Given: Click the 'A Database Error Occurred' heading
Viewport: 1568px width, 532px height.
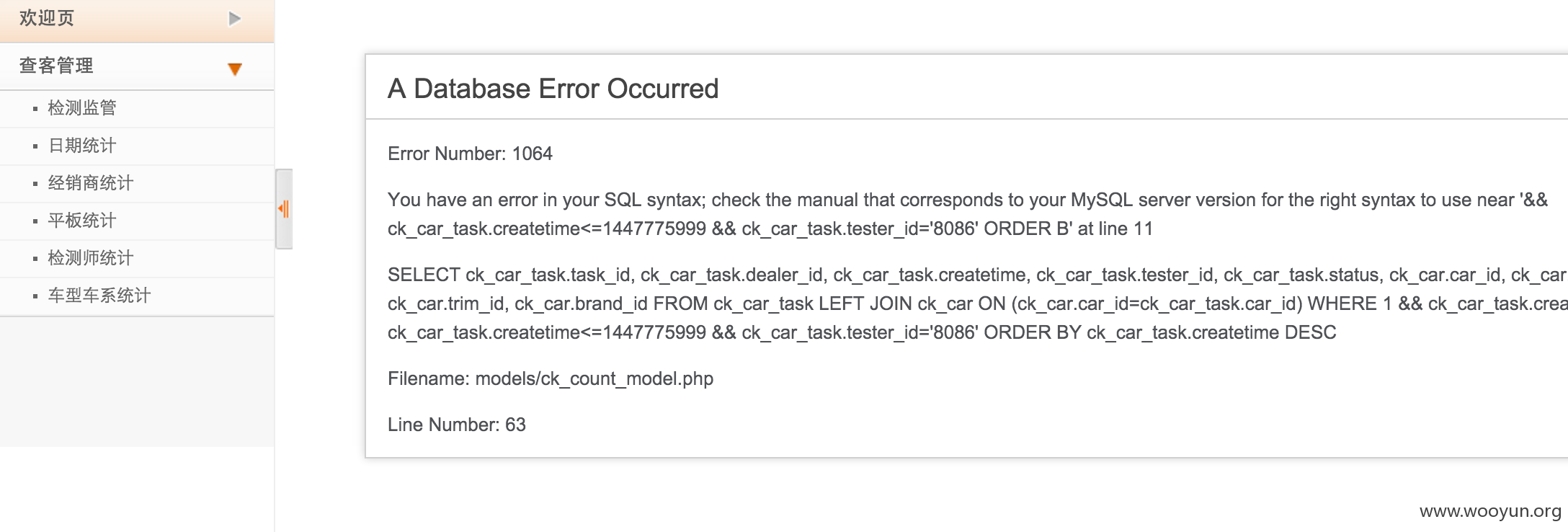Looking at the screenshot, I should (x=553, y=89).
